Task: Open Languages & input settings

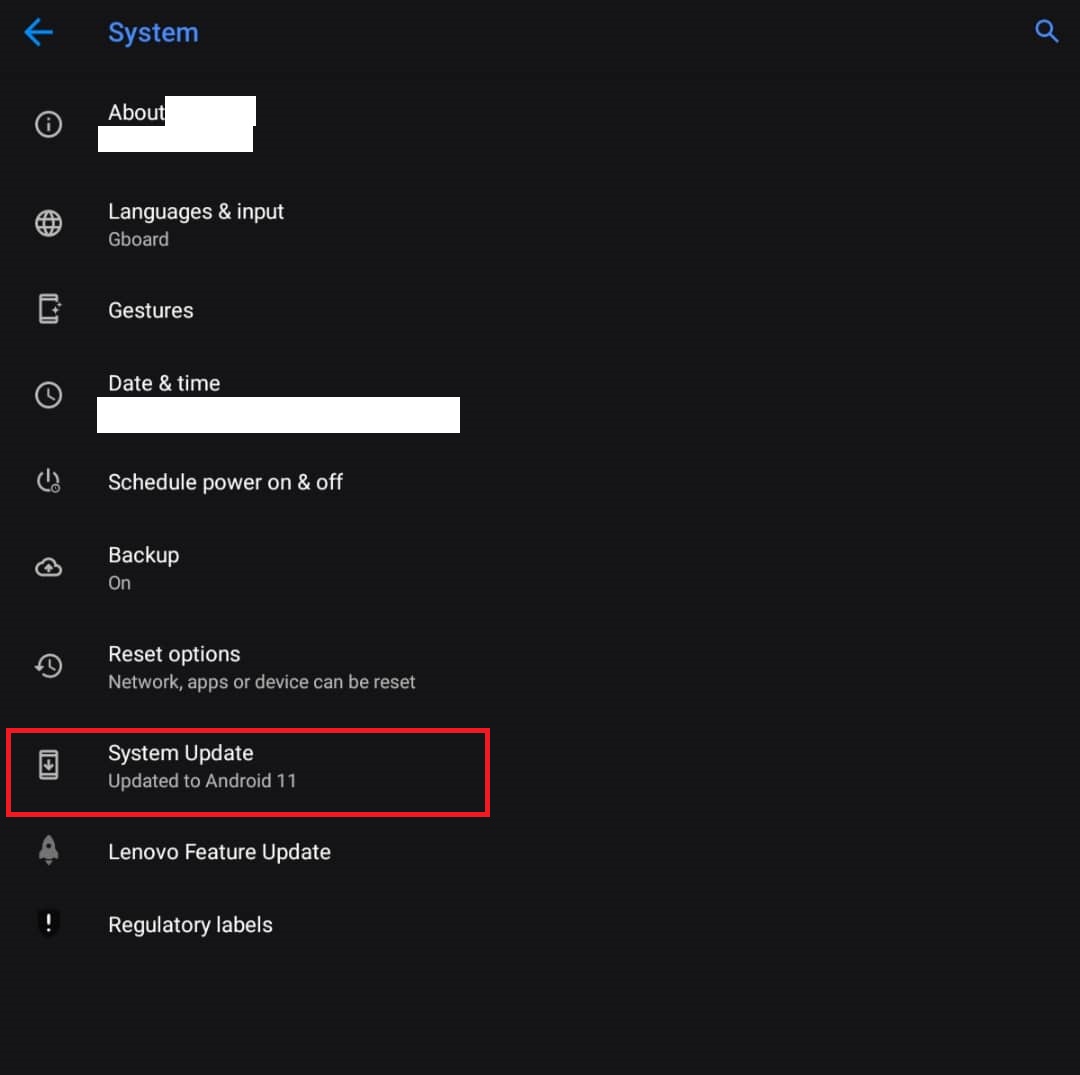Action: coord(196,223)
